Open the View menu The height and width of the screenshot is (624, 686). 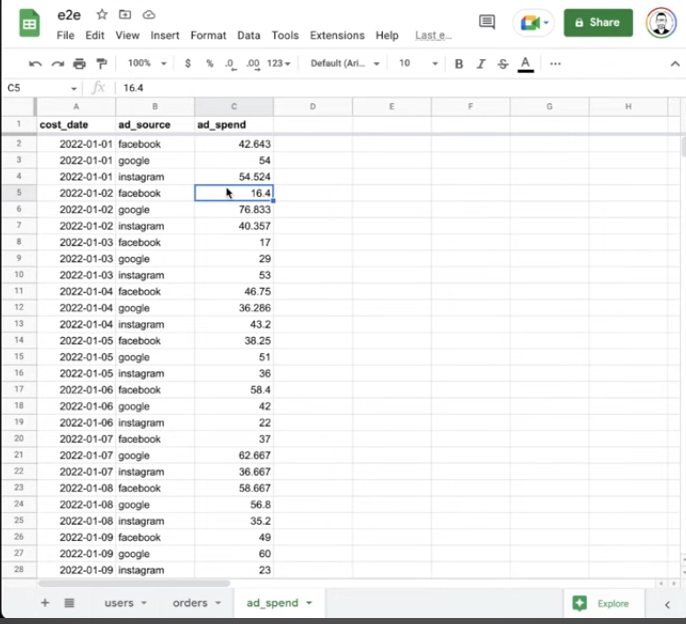pyautogui.click(x=127, y=35)
